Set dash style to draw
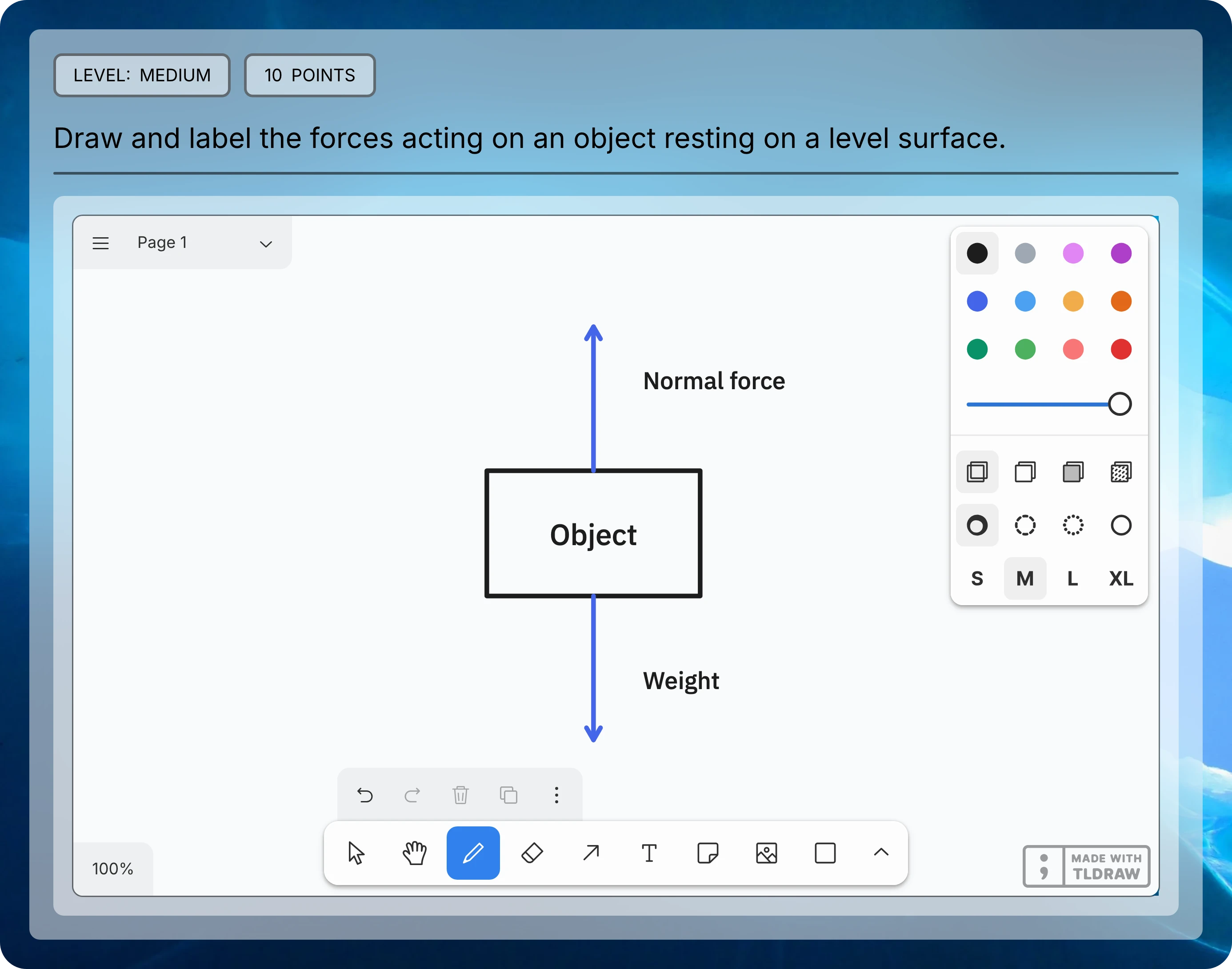The image size is (1232, 969). click(977, 525)
